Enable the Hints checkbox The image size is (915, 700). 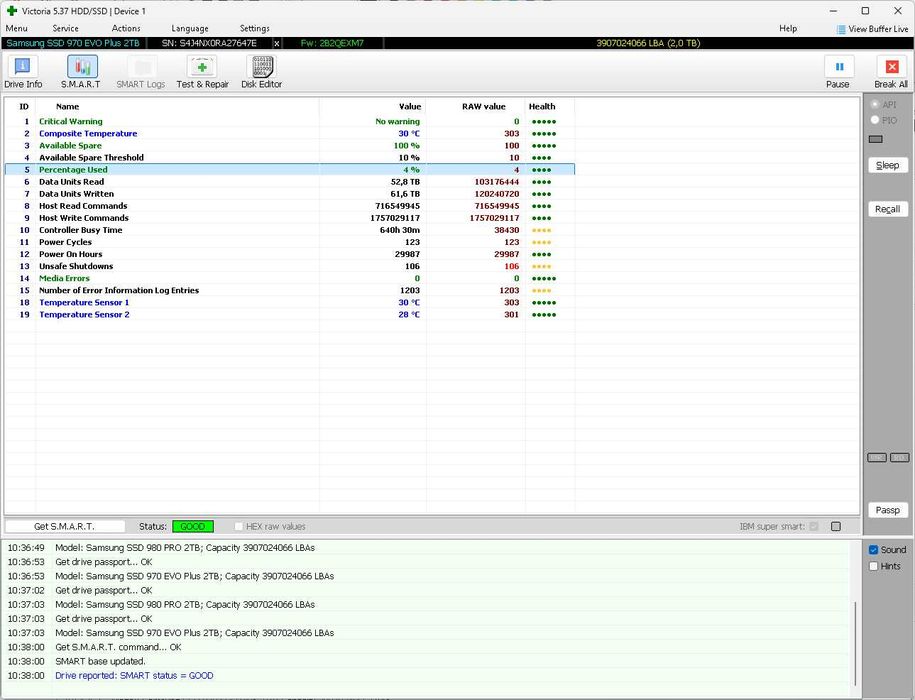874,566
